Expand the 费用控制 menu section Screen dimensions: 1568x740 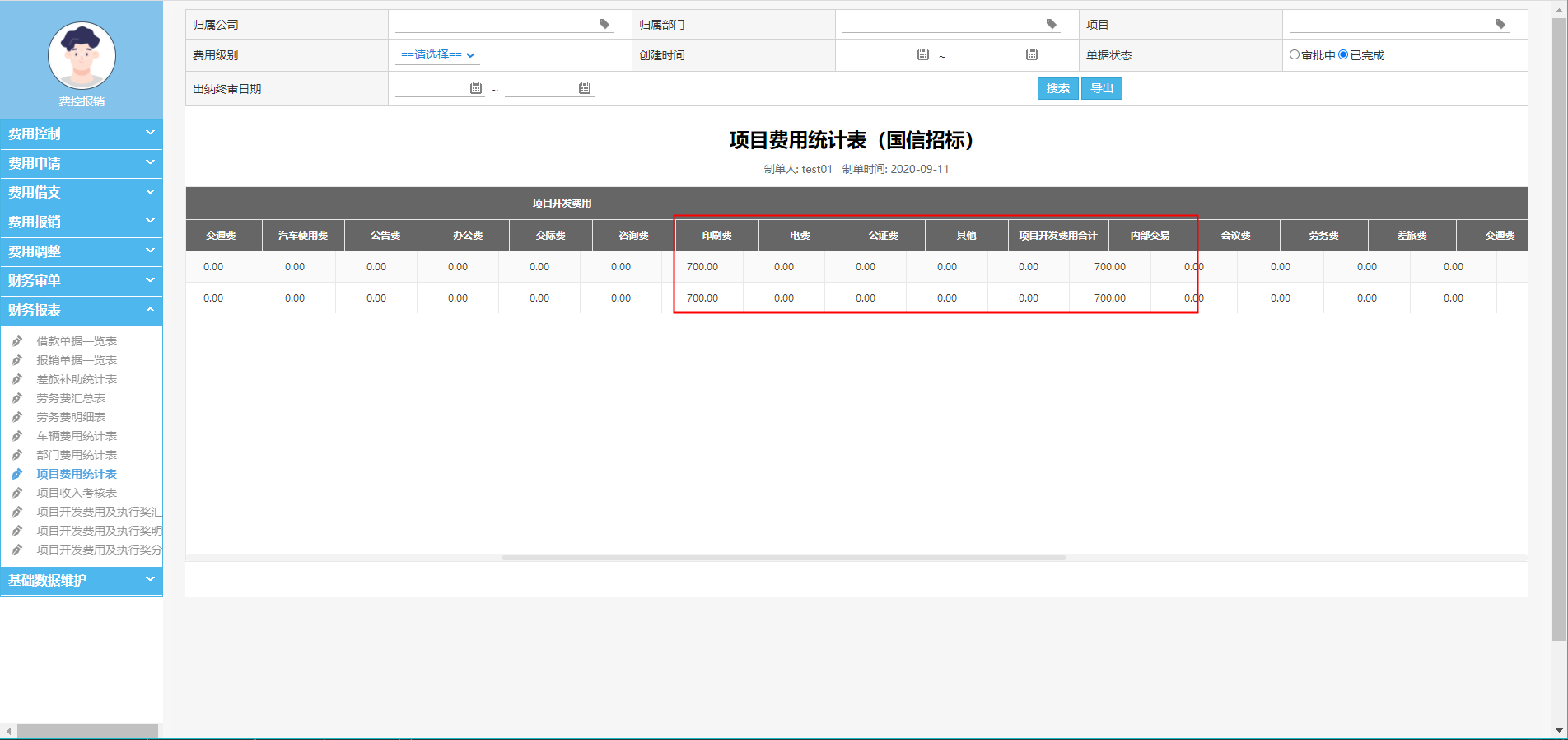pyautogui.click(x=82, y=133)
